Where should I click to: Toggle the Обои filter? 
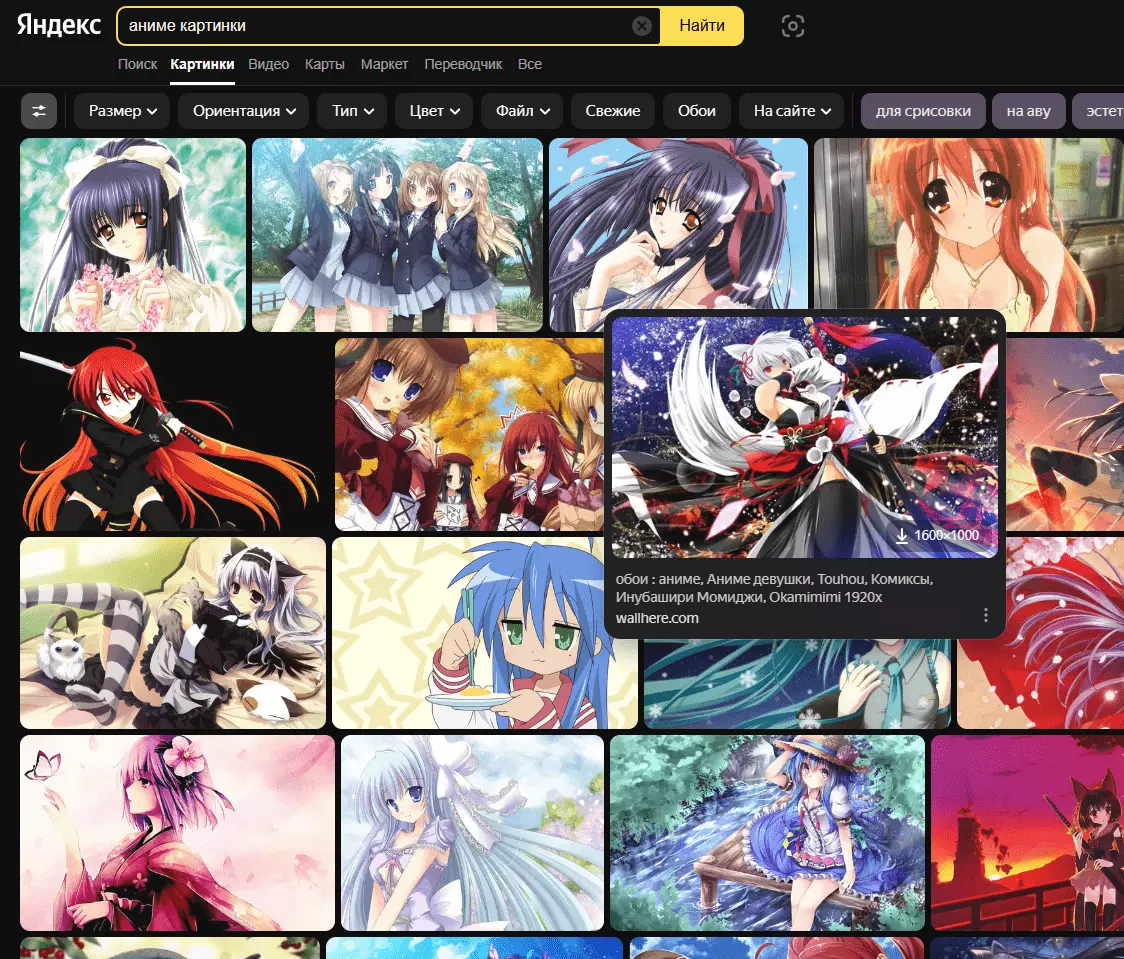[x=697, y=111]
